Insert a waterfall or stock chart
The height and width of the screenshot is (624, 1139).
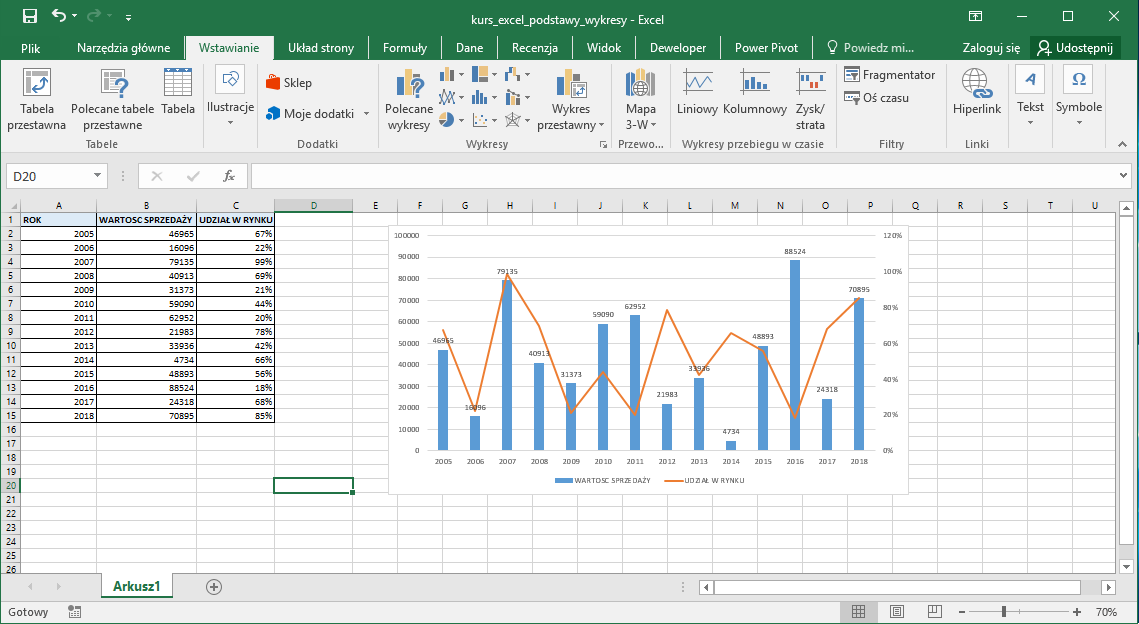coord(514,74)
